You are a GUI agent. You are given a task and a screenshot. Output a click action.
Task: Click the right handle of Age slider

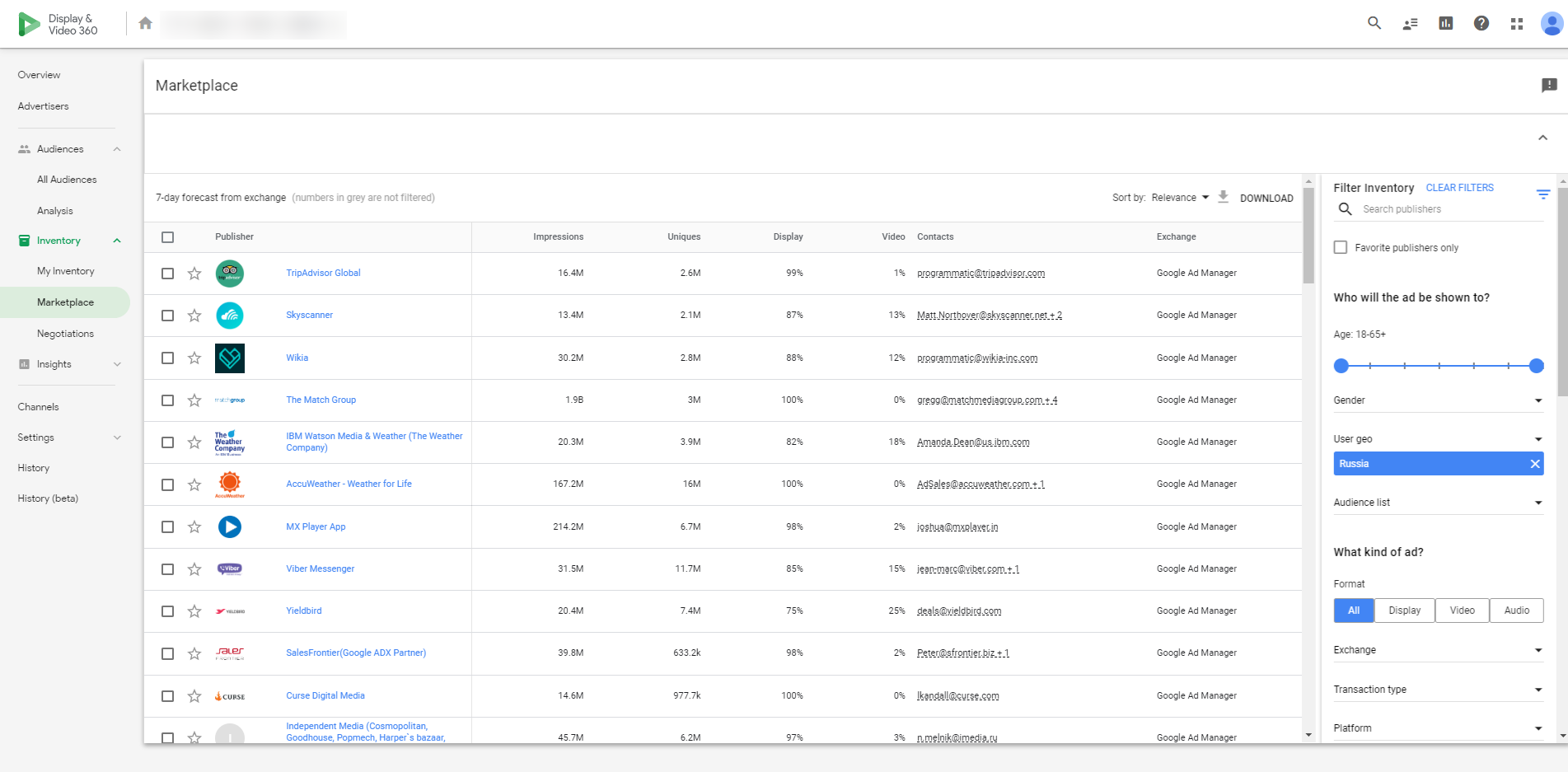(x=1536, y=366)
